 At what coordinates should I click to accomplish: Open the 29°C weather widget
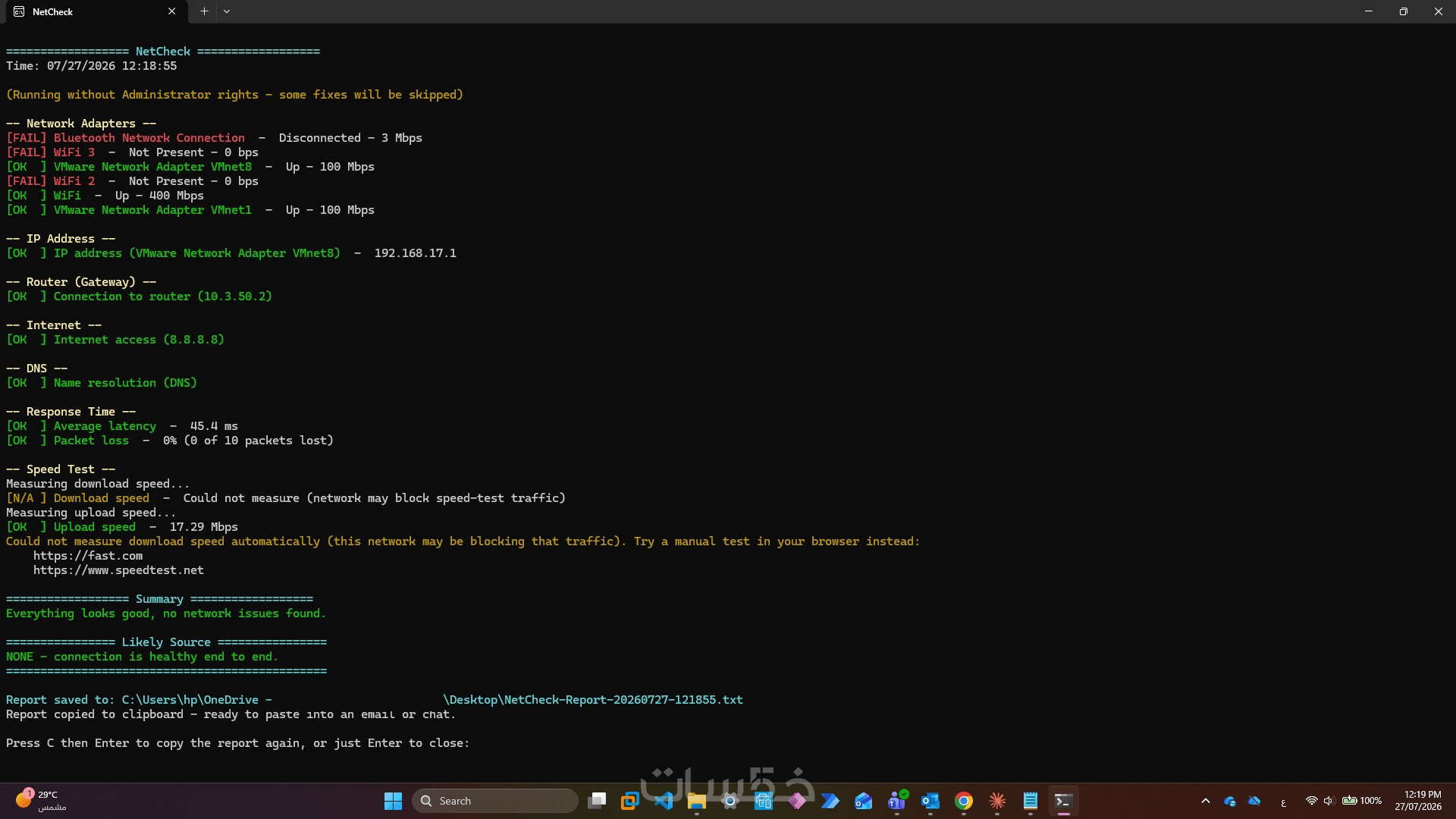[42, 801]
